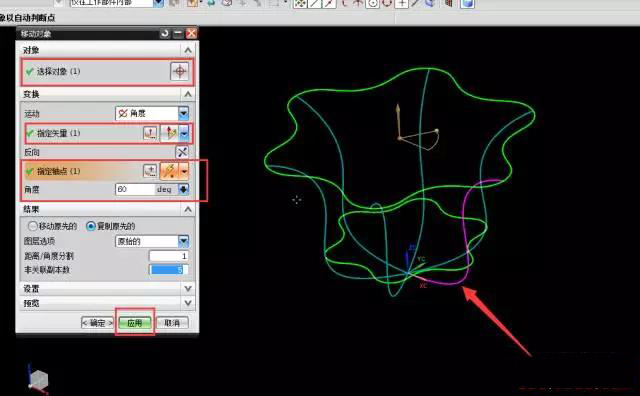Open the axis point method dropdown arrow
The image size is (640, 396).
coord(184,171)
